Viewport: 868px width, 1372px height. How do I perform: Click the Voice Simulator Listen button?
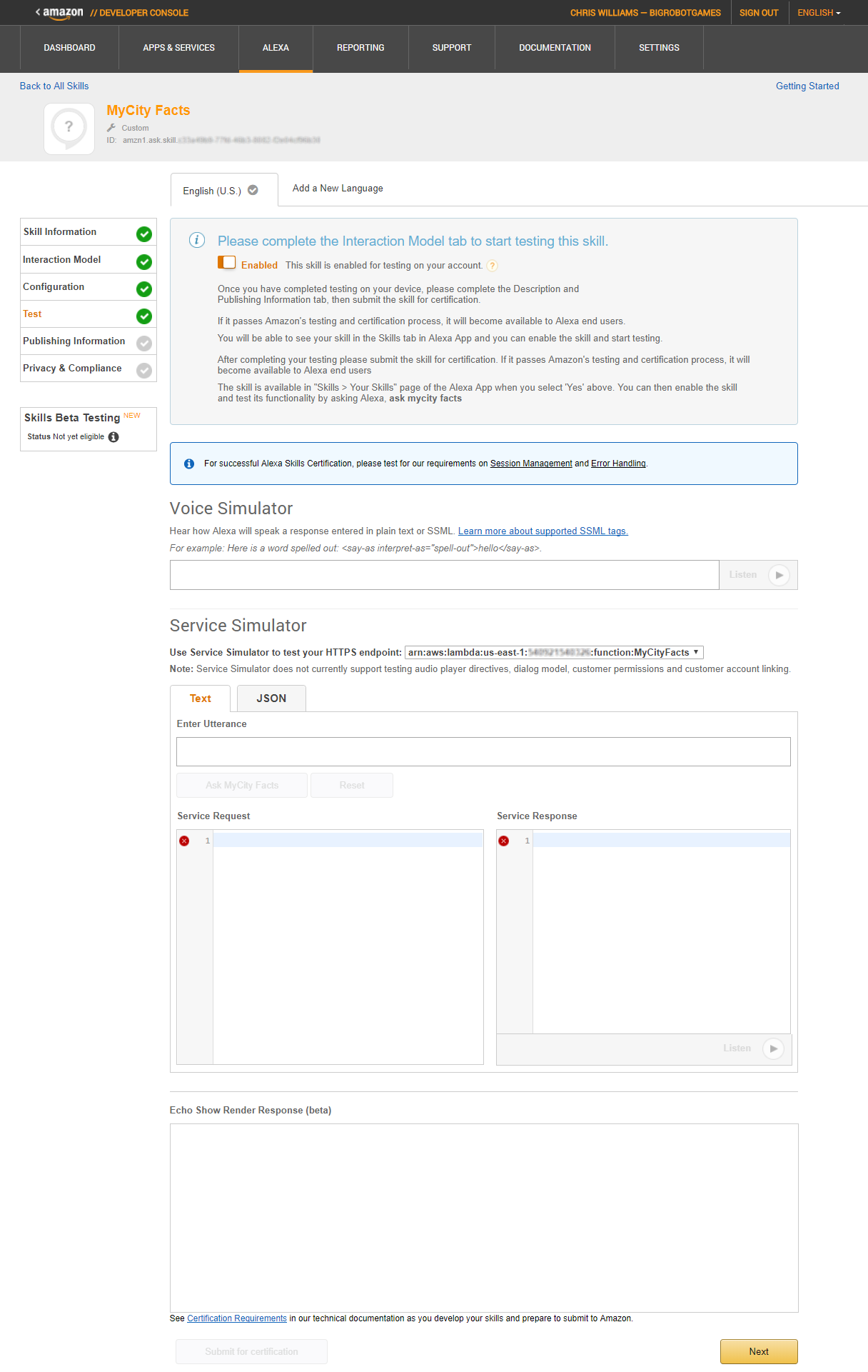pyautogui.click(x=758, y=575)
